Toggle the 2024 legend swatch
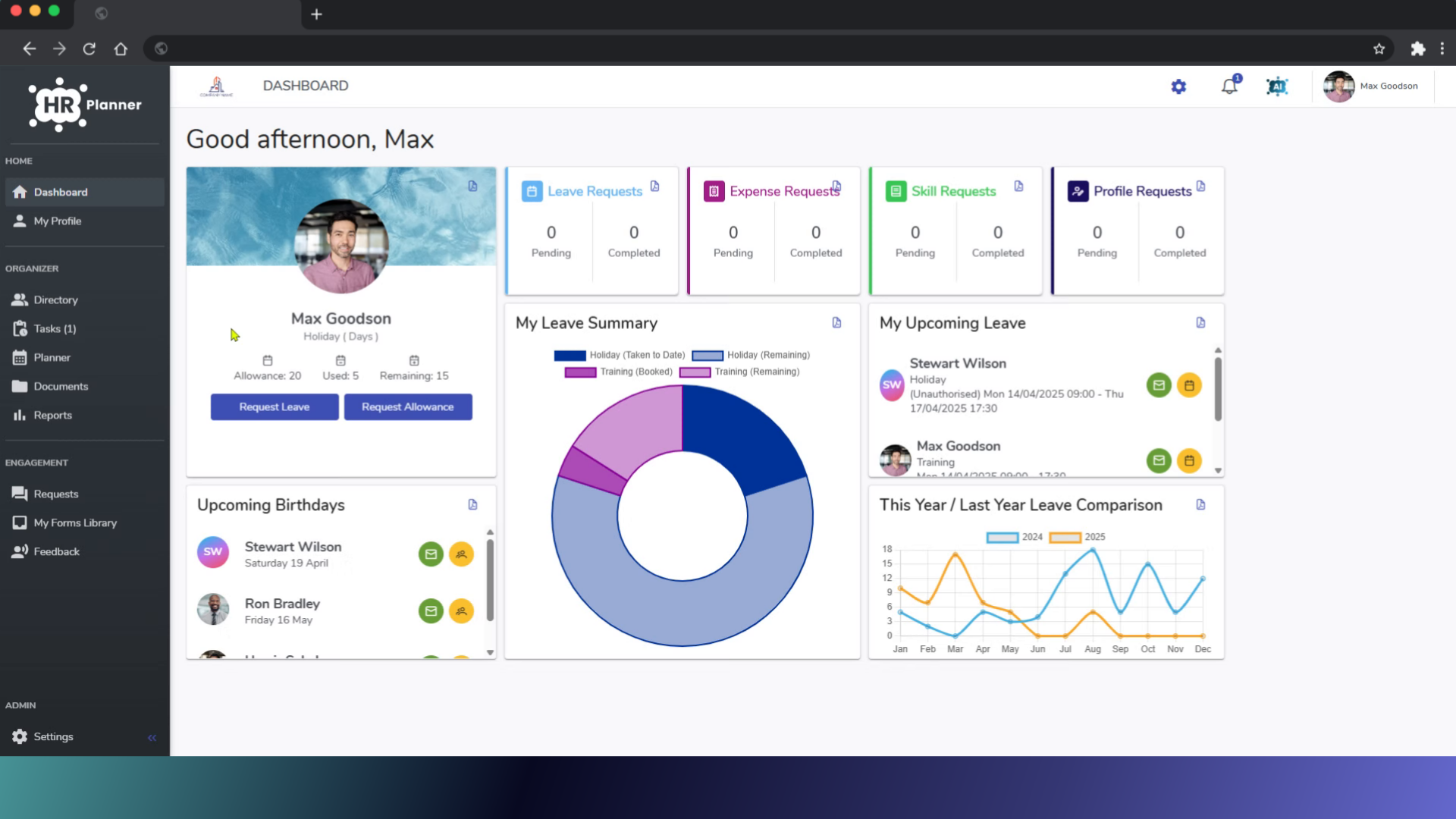 tap(1003, 537)
